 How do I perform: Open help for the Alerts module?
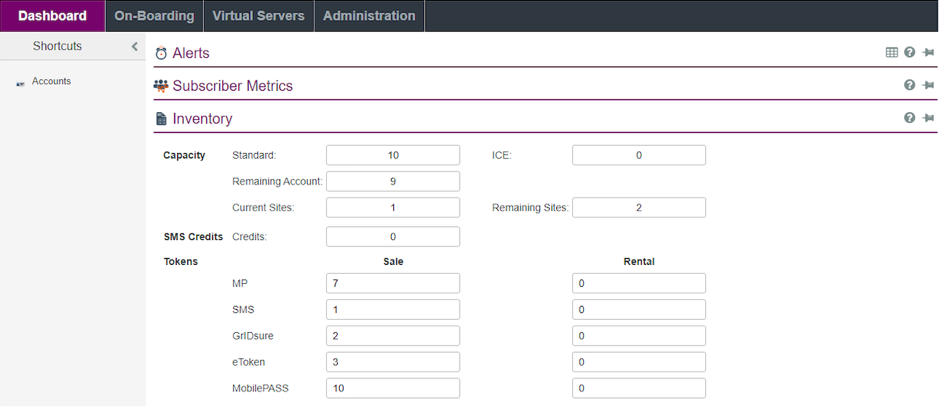click(910, 53)
